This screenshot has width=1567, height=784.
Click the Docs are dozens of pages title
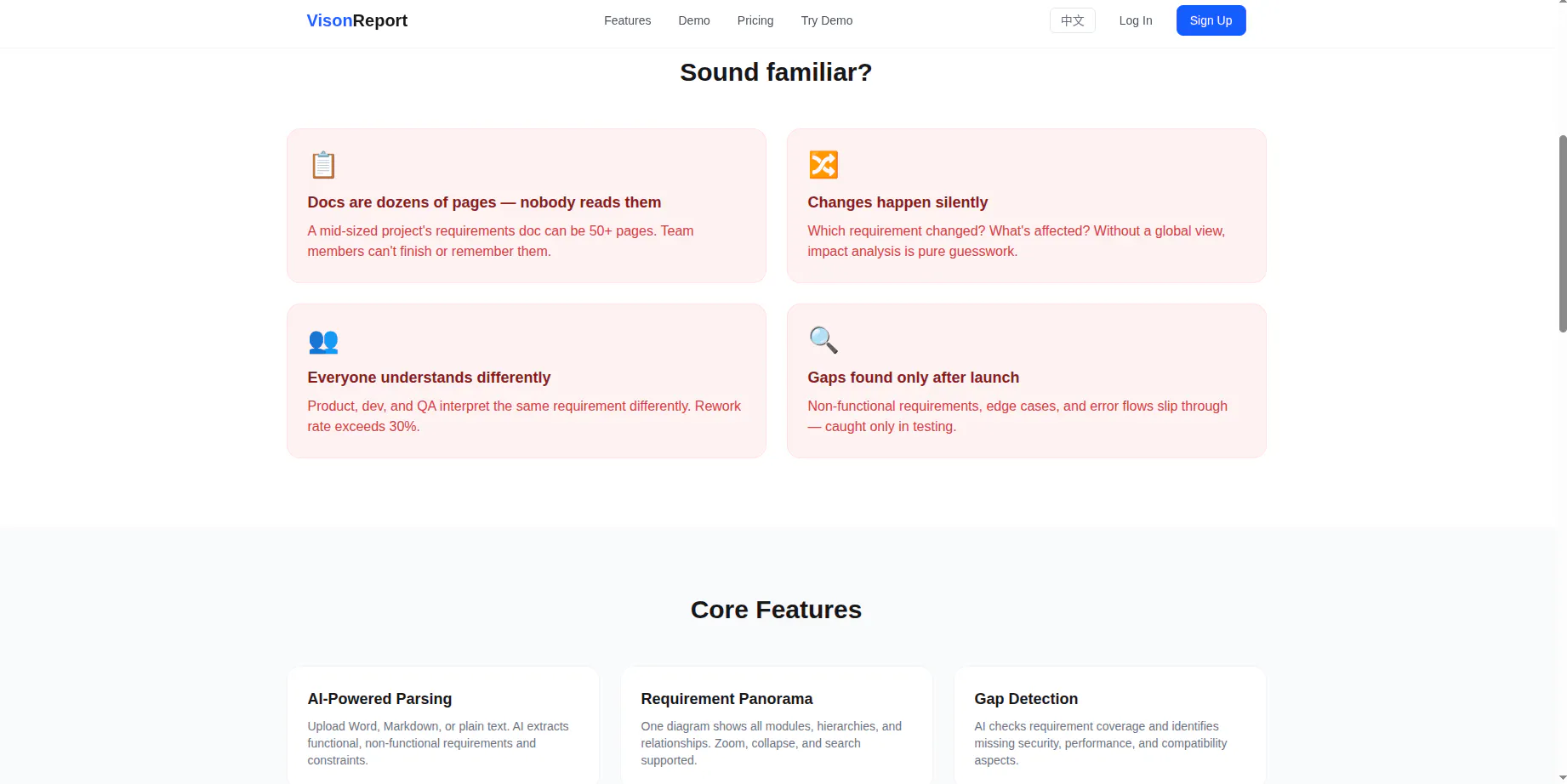(484, 202)
